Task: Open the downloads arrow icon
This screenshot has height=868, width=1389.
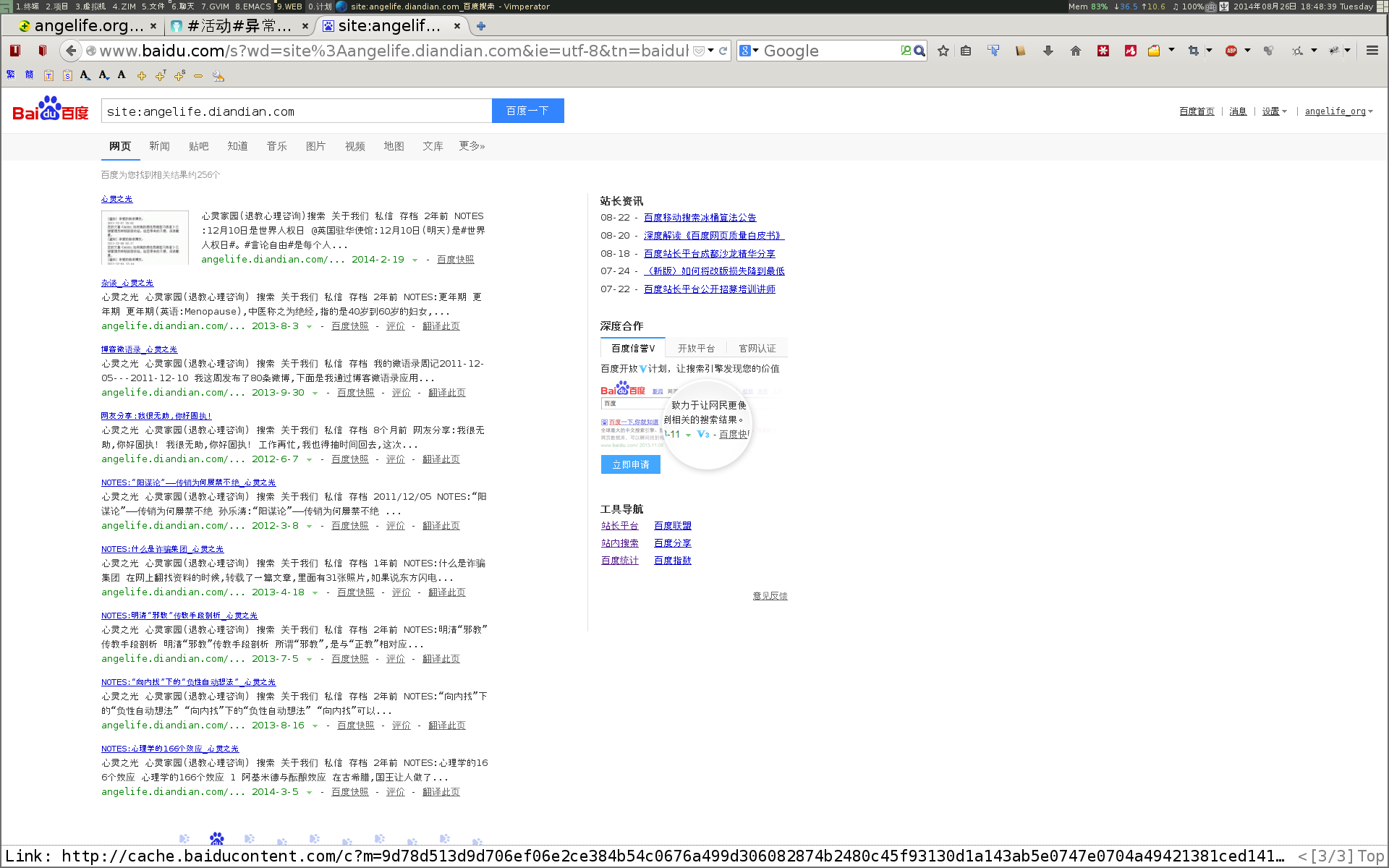Action: tap(1048, 51)
